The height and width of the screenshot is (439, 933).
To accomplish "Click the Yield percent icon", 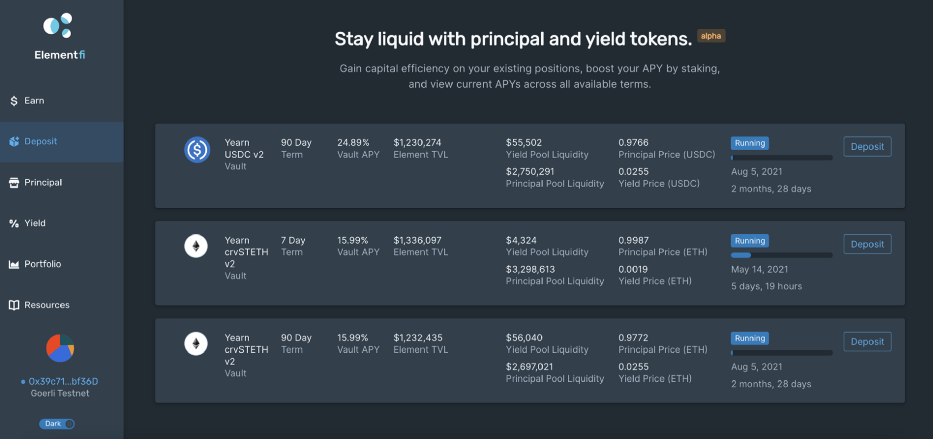I will 14,224.
